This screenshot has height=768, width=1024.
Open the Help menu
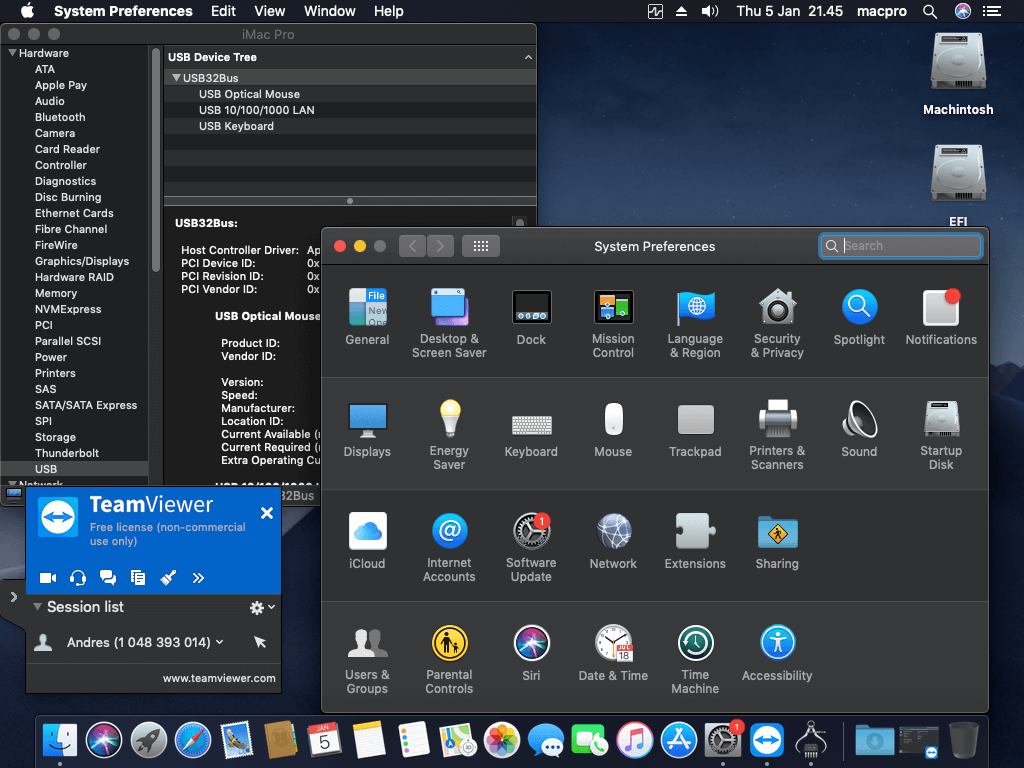point(389,11)
